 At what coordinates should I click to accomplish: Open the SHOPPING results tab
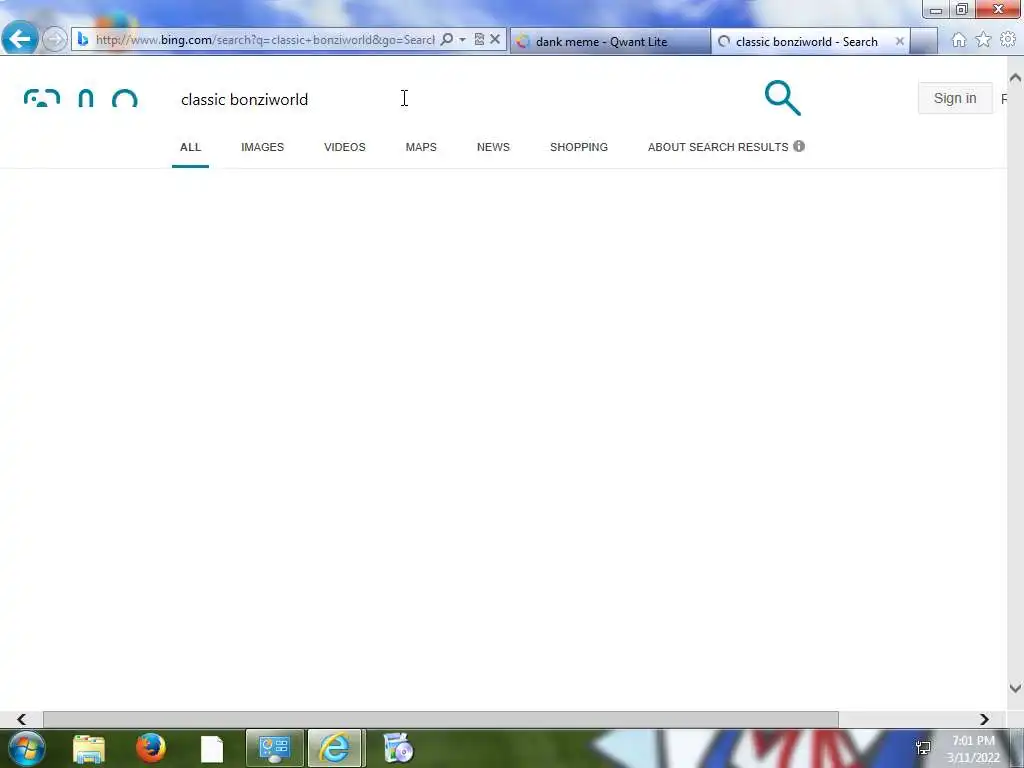point(579,148)
